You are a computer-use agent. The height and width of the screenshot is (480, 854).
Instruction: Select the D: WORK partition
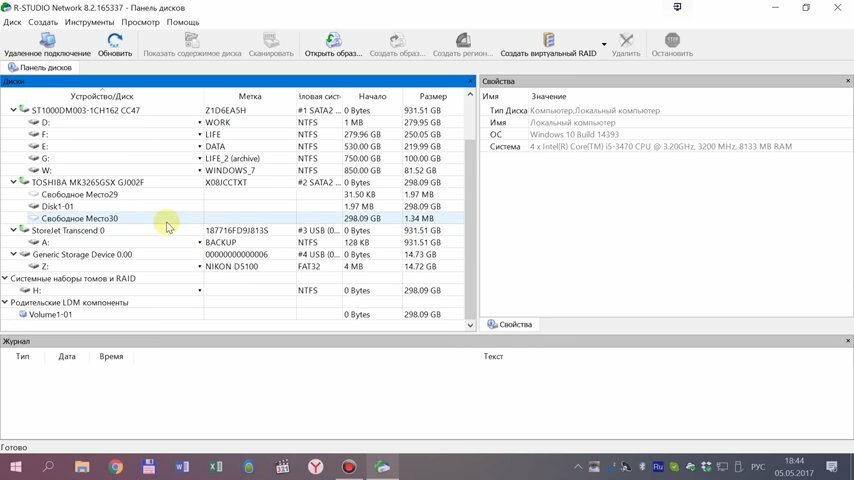click(233, 123)
